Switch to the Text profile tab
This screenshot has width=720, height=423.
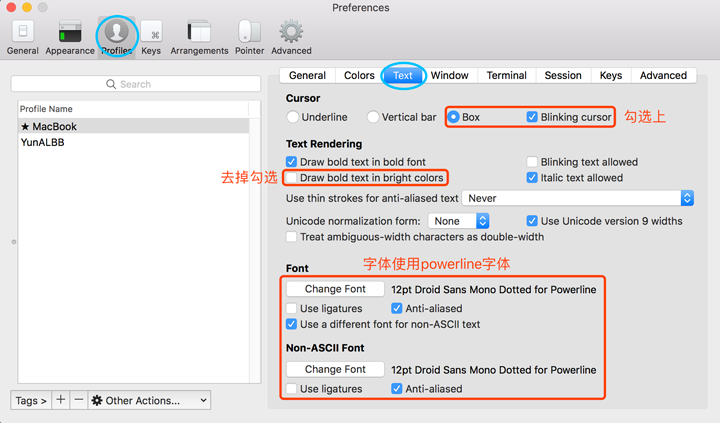pyautogui.click(x=403, y=75)
